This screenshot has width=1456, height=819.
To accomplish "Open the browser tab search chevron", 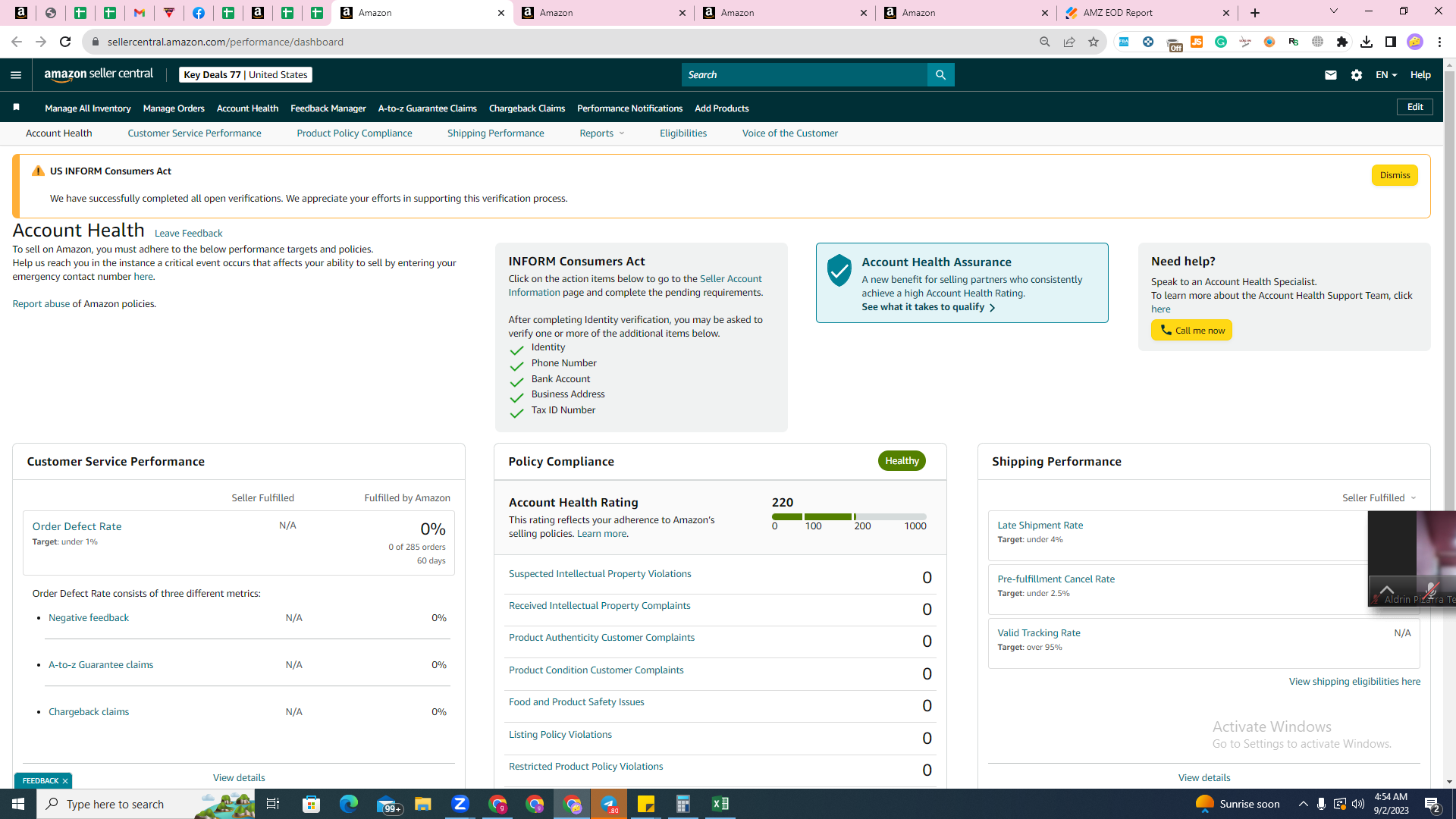I will click(1334, 11).
